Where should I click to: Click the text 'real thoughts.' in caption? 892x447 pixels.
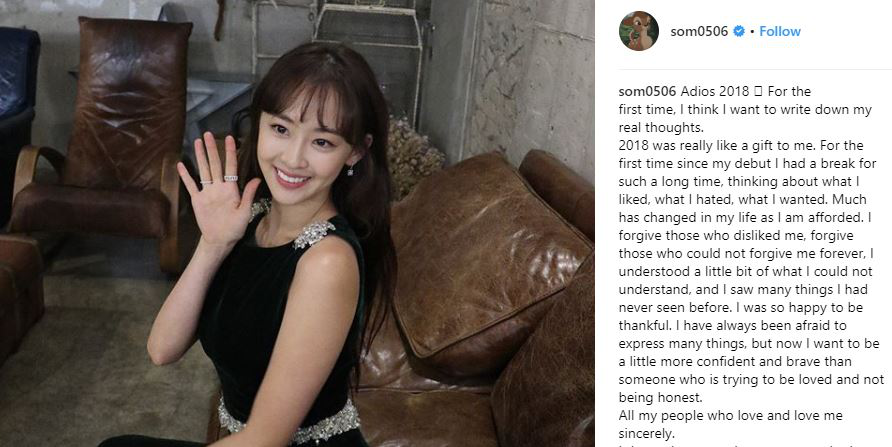click(660, 127)
